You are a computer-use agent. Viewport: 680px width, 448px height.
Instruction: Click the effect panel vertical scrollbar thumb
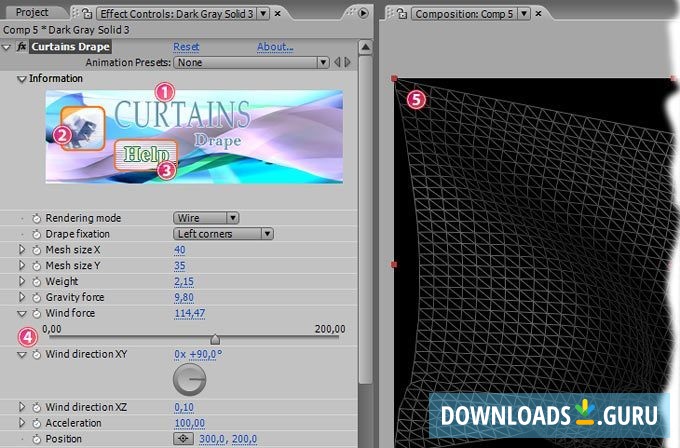tap(366, 219)
